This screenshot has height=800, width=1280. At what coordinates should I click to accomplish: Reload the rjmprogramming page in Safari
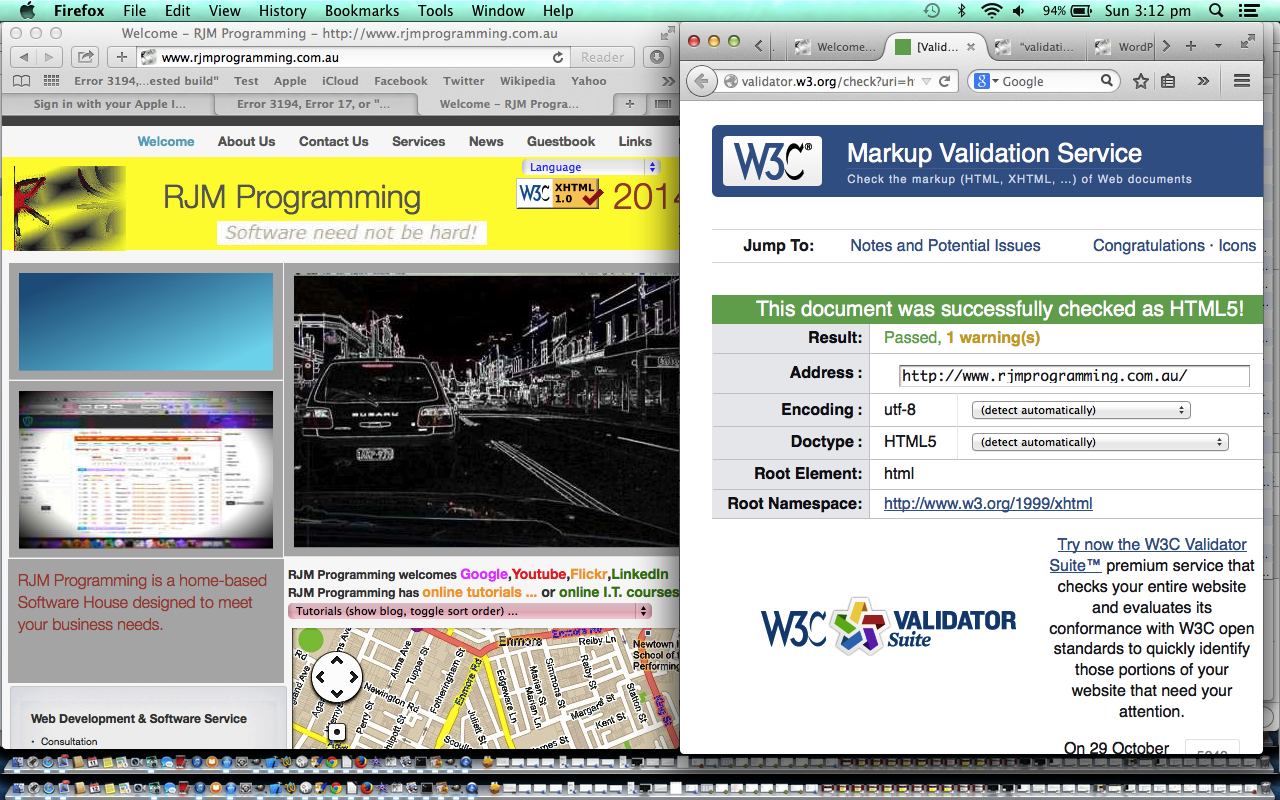(559, 57)
